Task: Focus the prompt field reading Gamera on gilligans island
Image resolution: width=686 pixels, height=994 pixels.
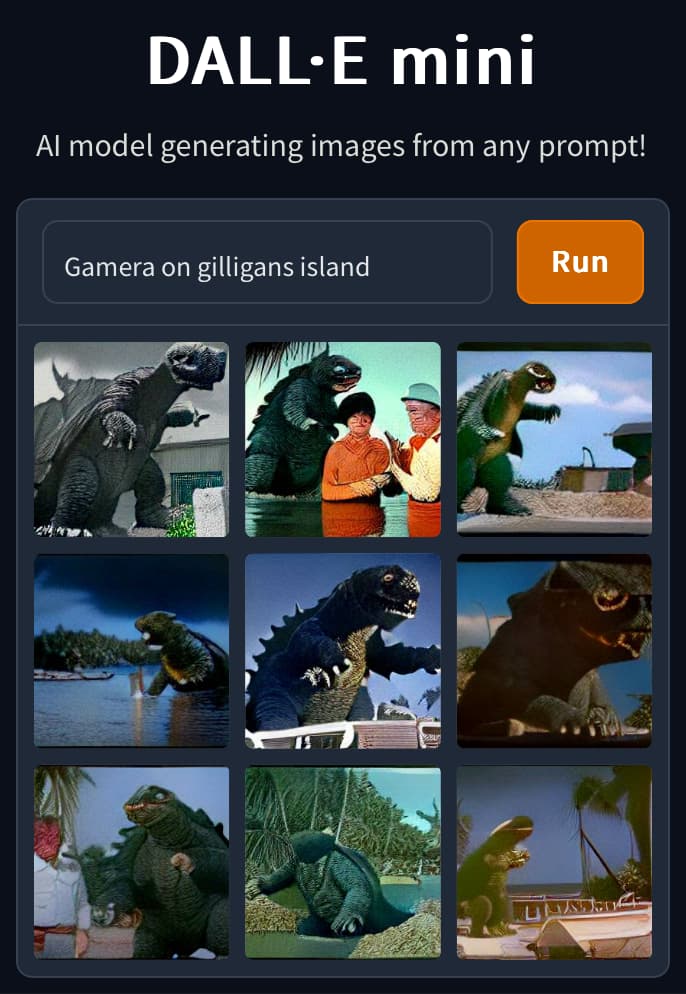Action: 267,262
